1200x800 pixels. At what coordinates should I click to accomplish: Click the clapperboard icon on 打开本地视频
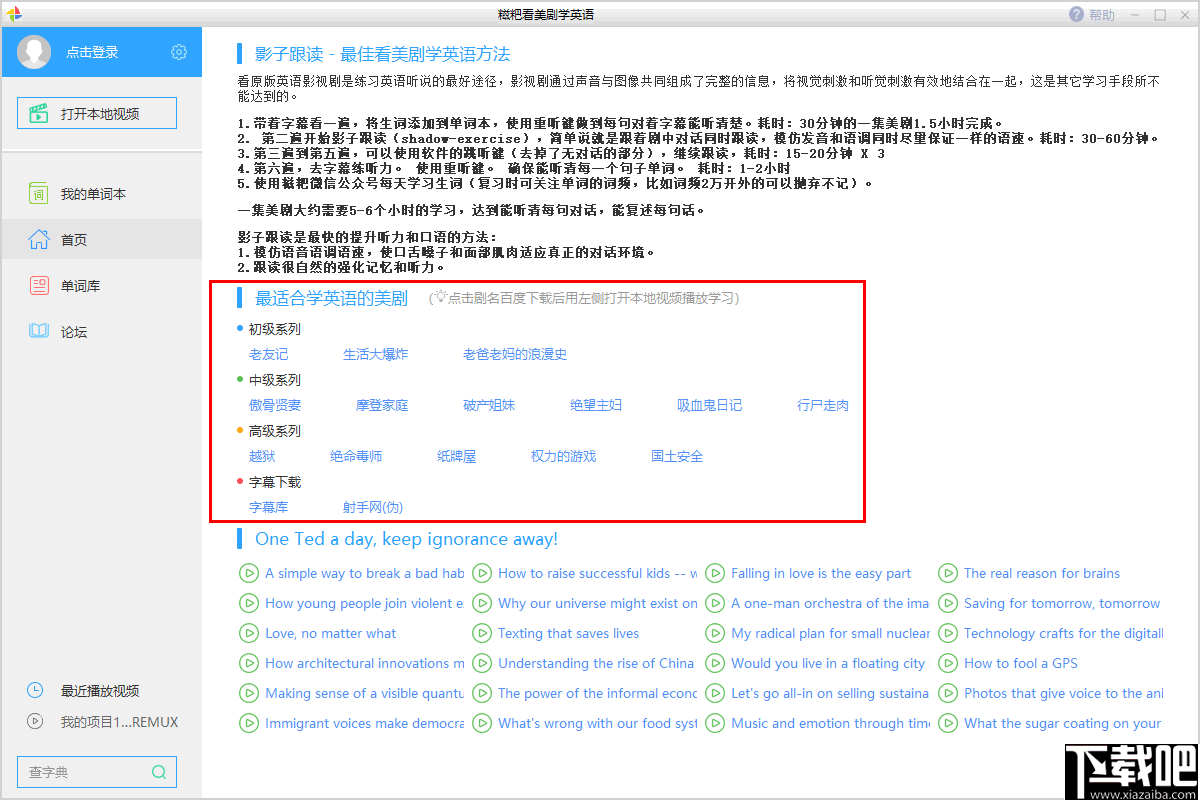point(40,113)
